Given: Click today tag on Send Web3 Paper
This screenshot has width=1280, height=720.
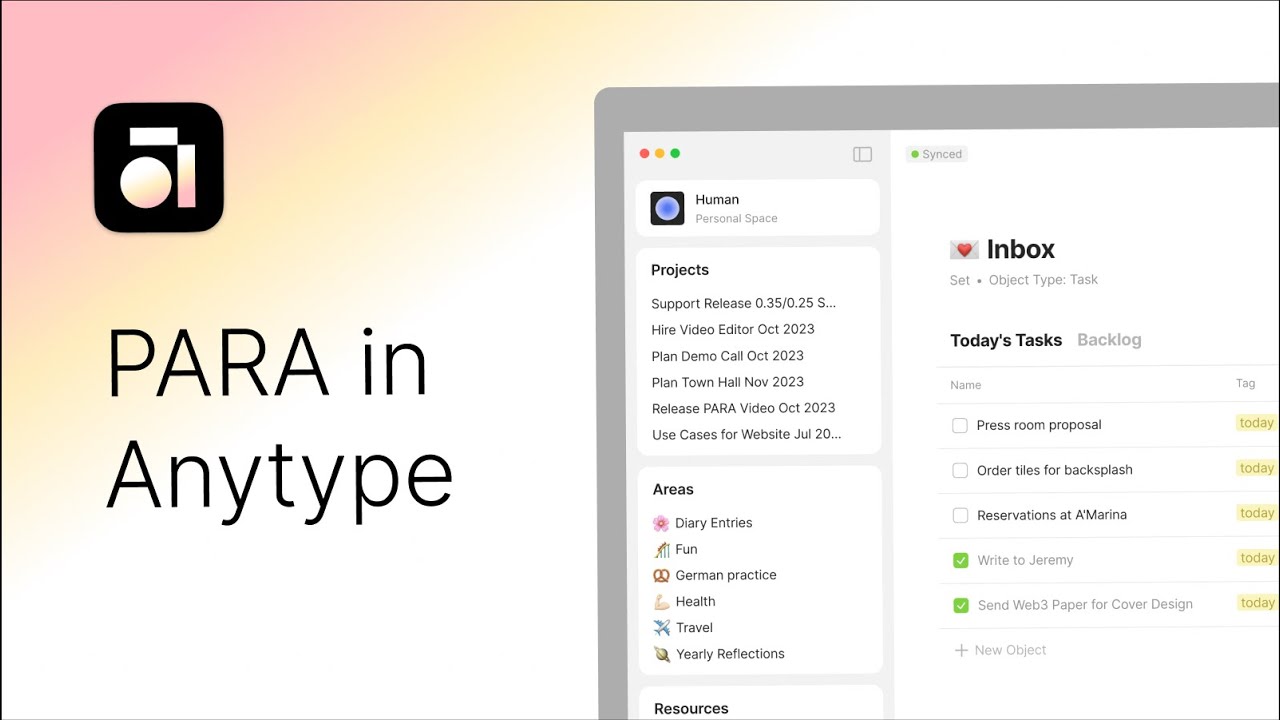Looking at the screenshot, I should (x=1257, y=602).
